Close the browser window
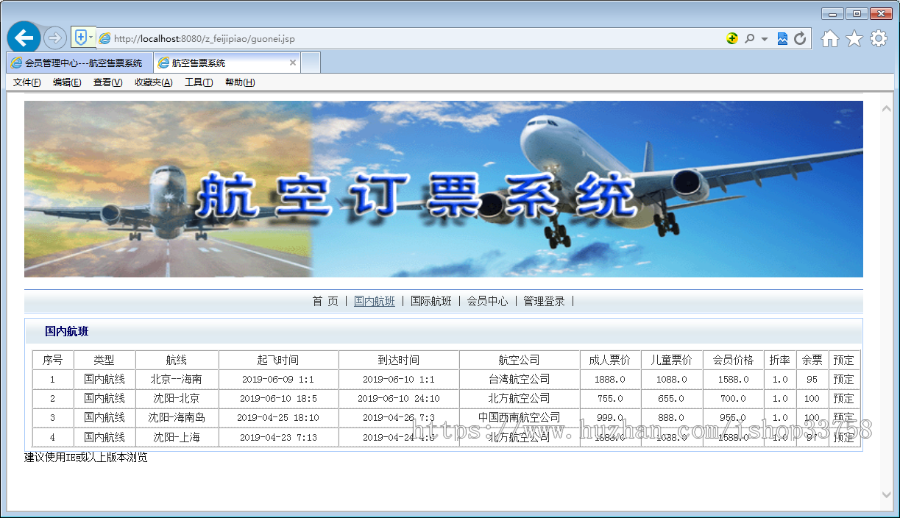 pos(881,13)
